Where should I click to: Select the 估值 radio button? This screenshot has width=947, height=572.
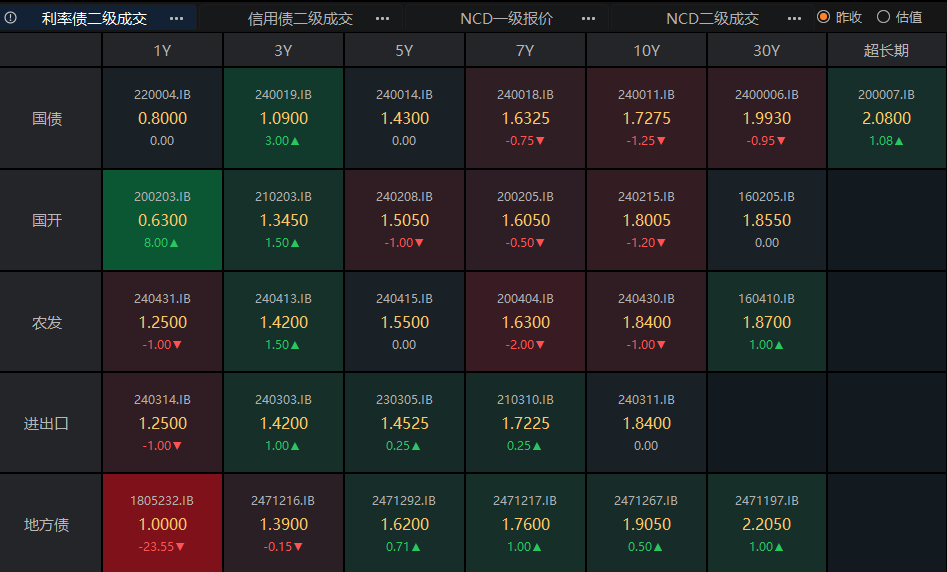coord(883,17)
